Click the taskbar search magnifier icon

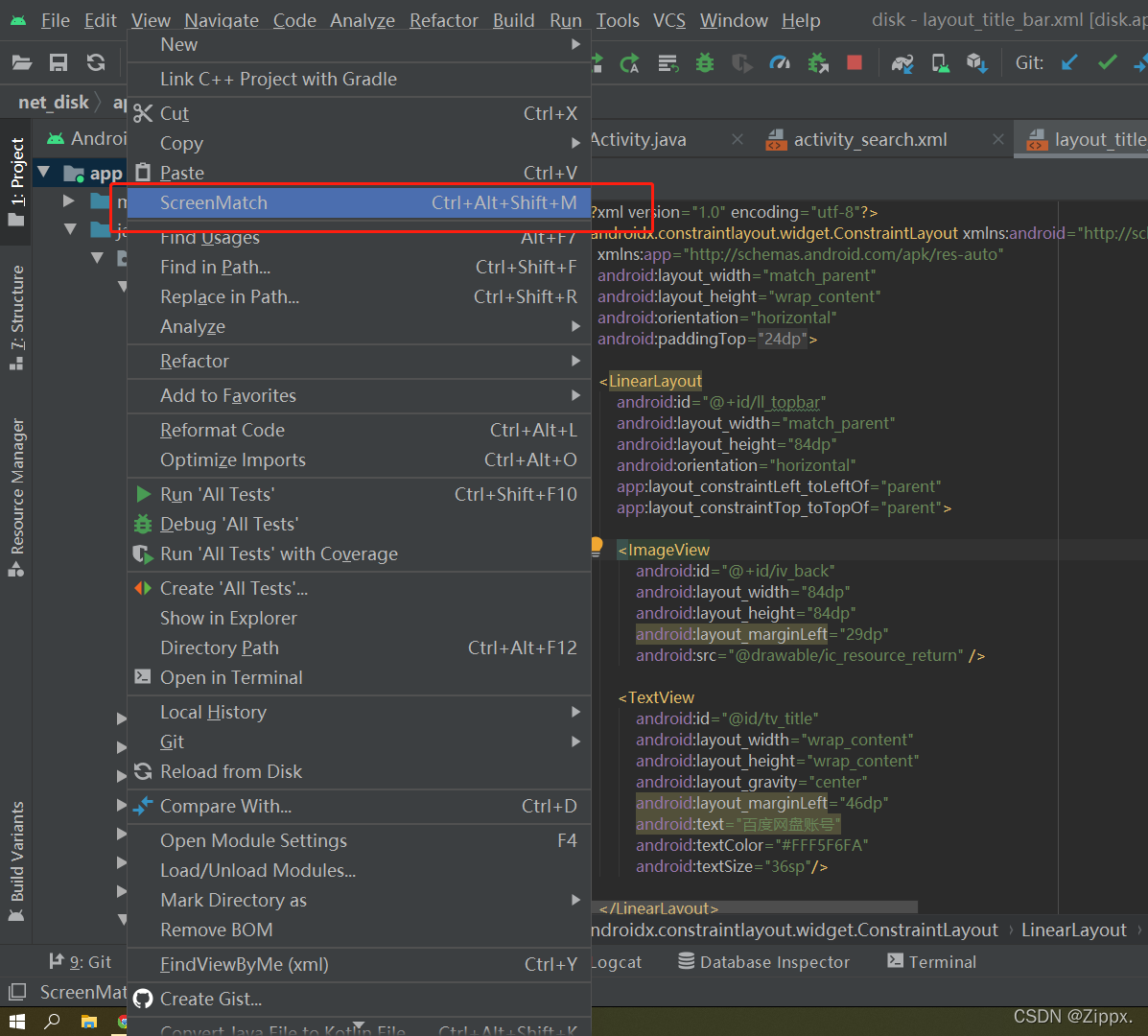pos(52,1022)
